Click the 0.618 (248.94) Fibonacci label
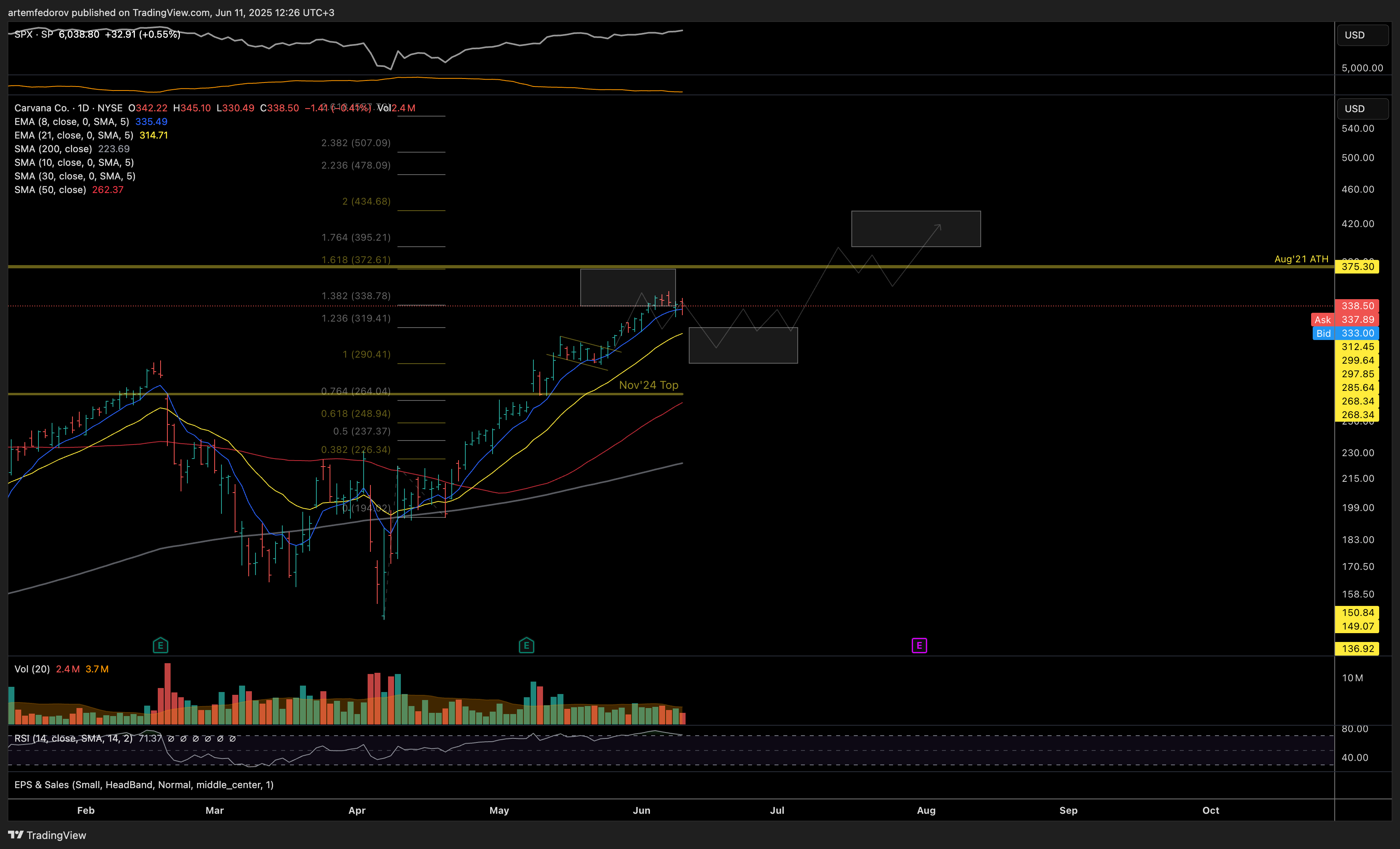 [x=356, y=413]
